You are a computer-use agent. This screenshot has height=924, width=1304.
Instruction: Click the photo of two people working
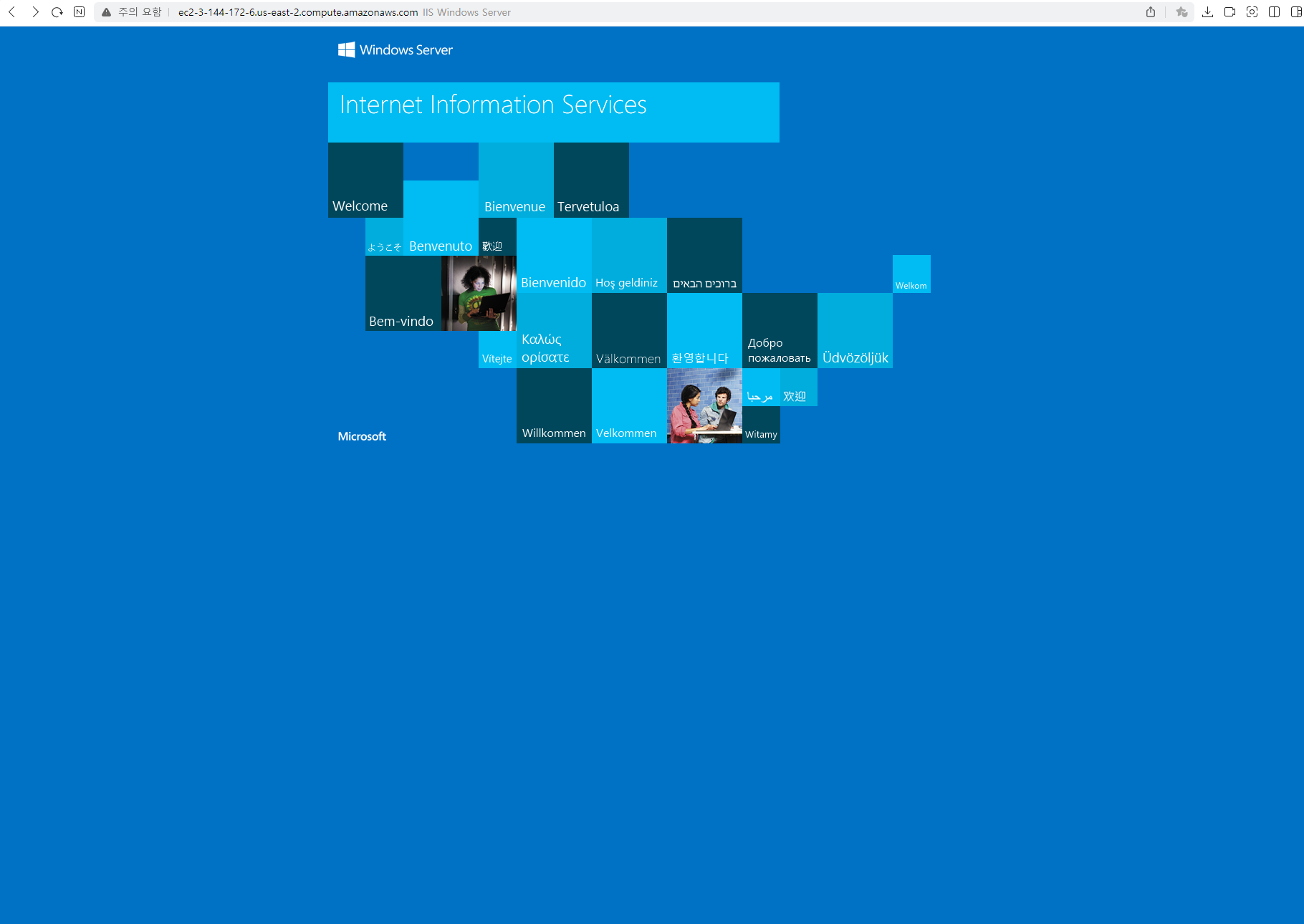point(704,405)
